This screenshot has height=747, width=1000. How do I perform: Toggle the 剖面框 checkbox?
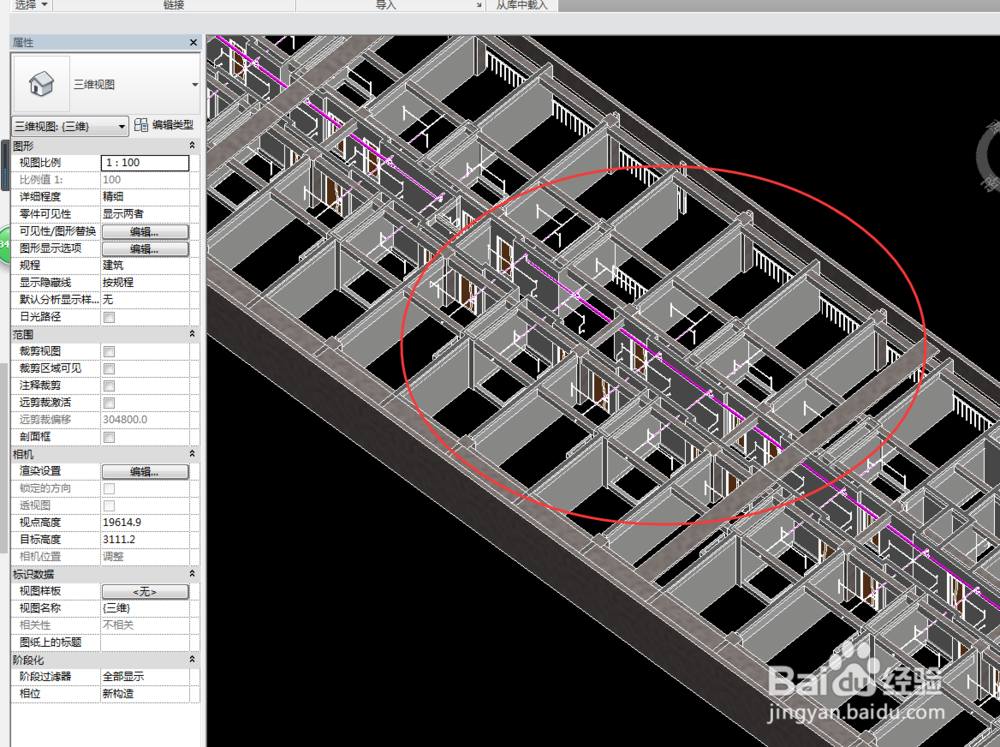109,437
